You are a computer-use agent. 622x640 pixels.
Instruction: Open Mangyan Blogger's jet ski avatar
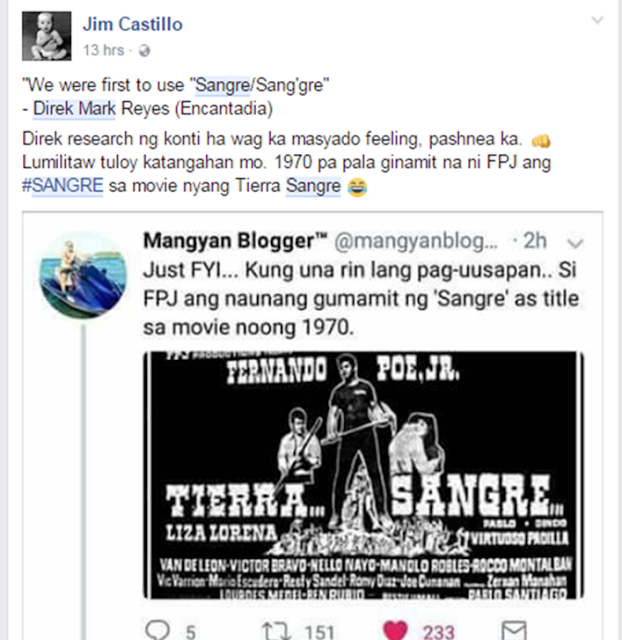83,276
